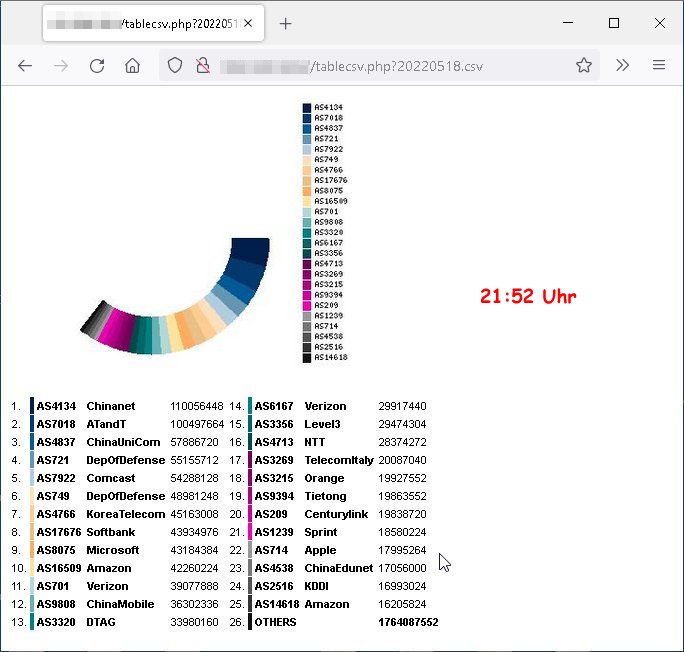Reload the page with the refresh icon

97,66
